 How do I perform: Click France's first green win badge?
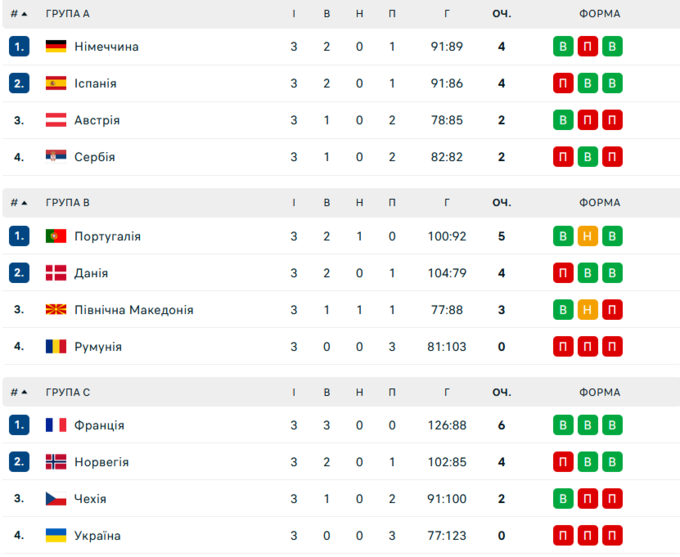564,426
